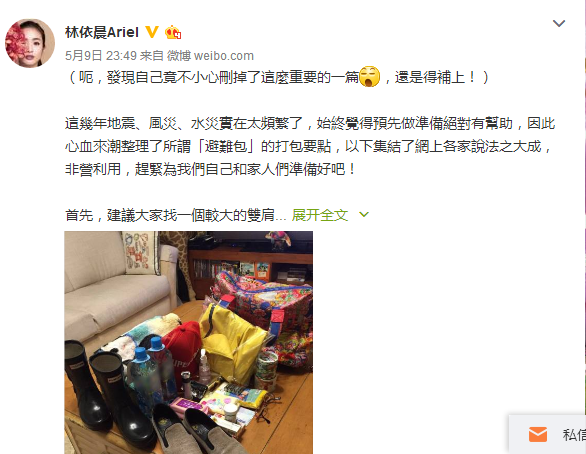Click the surprised yawning emoji in post

[369, 77]
